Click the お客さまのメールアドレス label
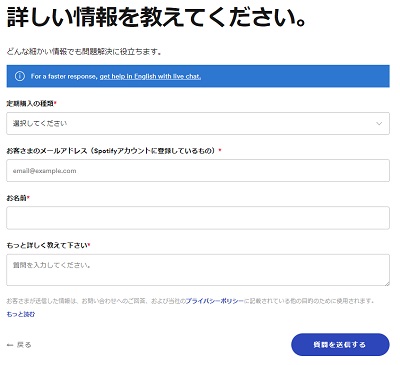400x365 pixels. tap(114, 151)
